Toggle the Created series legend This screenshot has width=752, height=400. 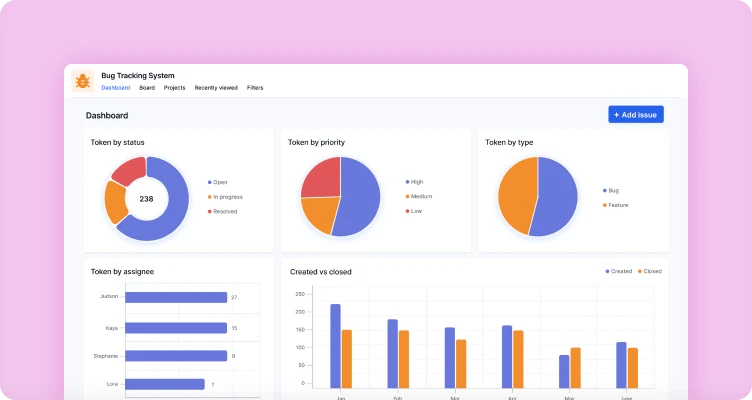[x=618, y=271]
